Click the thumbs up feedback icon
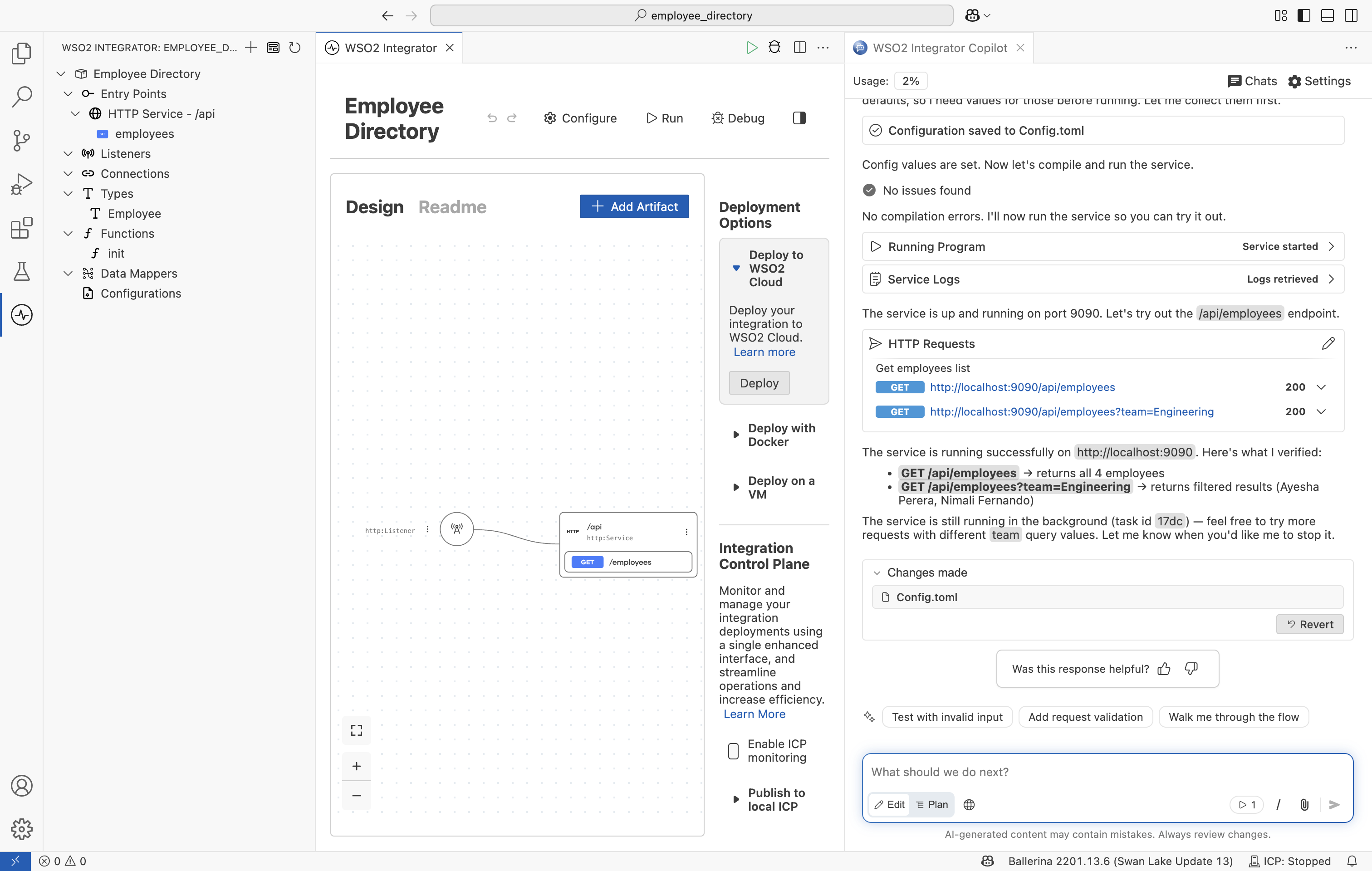This screenshot has width=1372, height=871. (x=1164, y=669)
